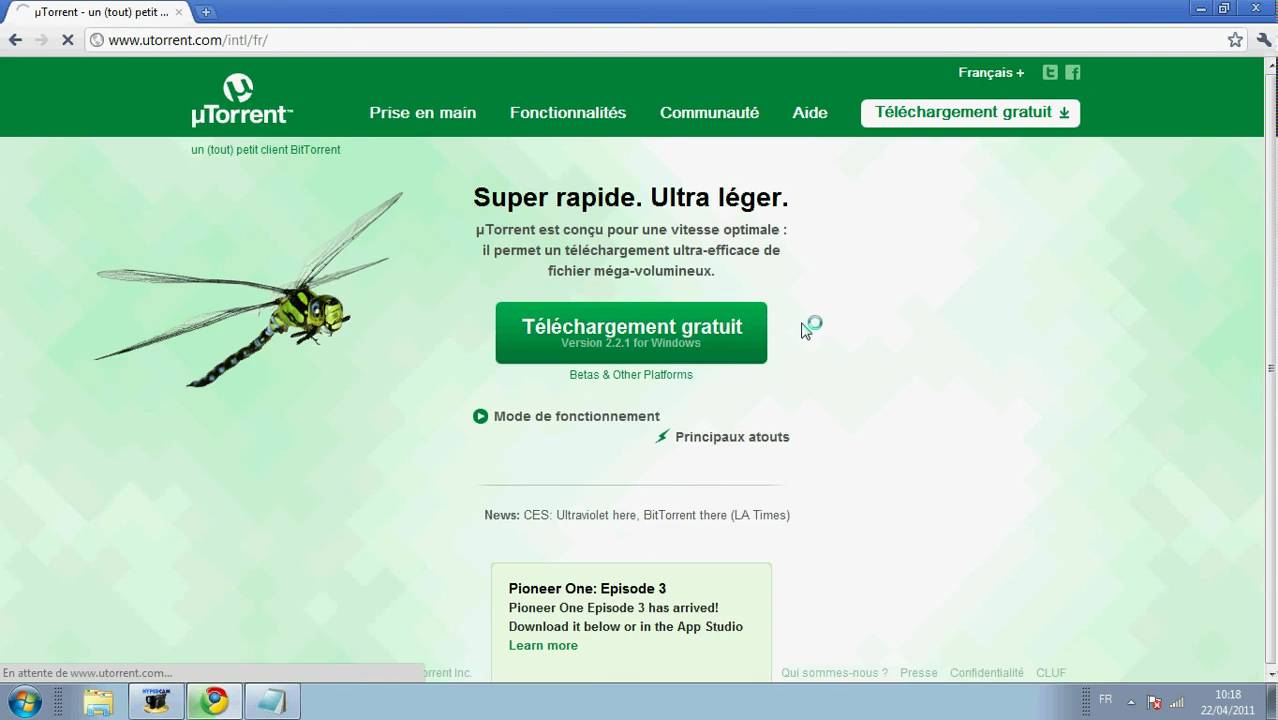Viewport: 1278px width, 720px height.
Task: Bookmark this page with the star icon
Action: click(1235, 40)
